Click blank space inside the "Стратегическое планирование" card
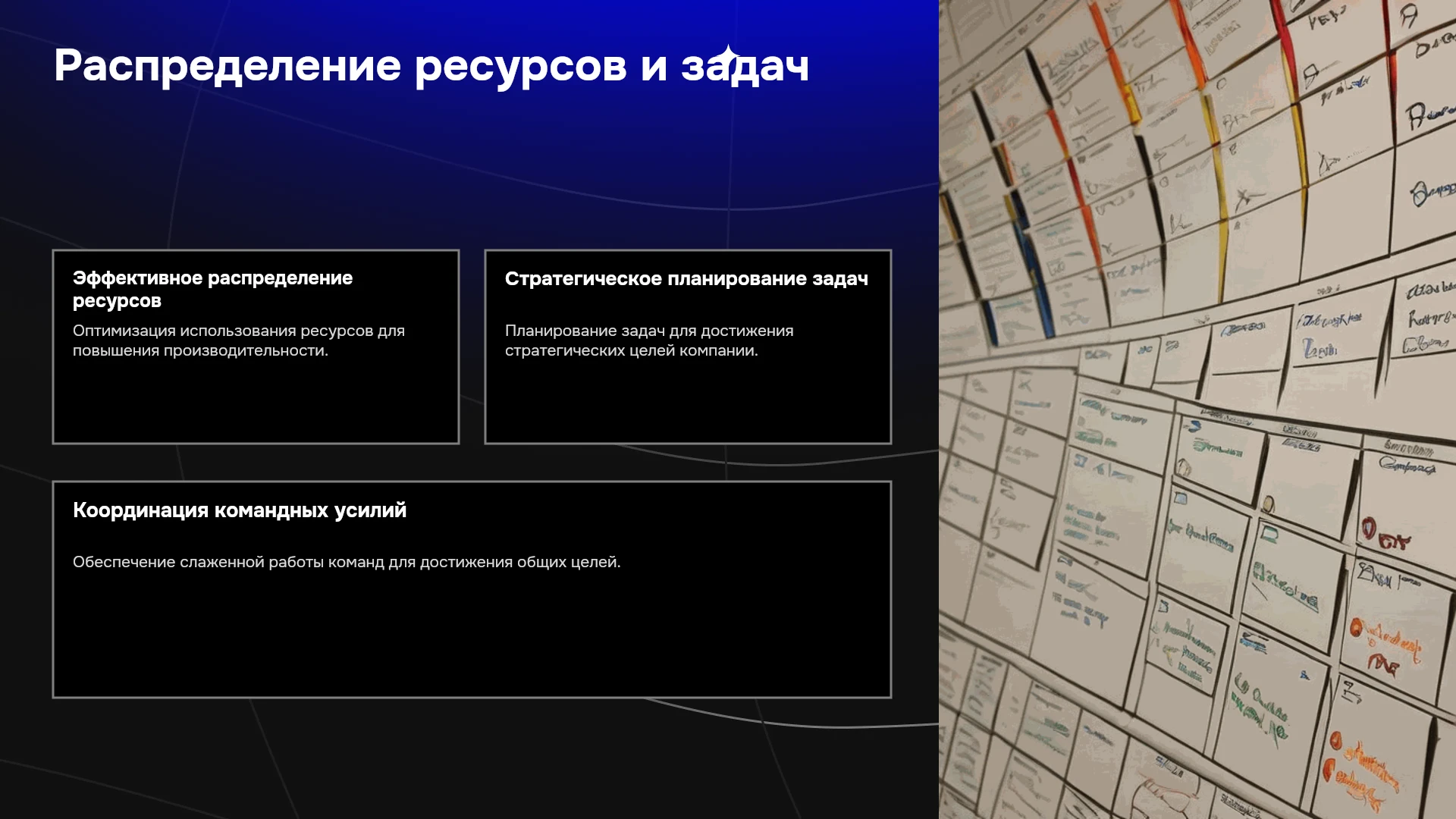This screenshot has height=819, width=1456. click(x=688, y=402)
